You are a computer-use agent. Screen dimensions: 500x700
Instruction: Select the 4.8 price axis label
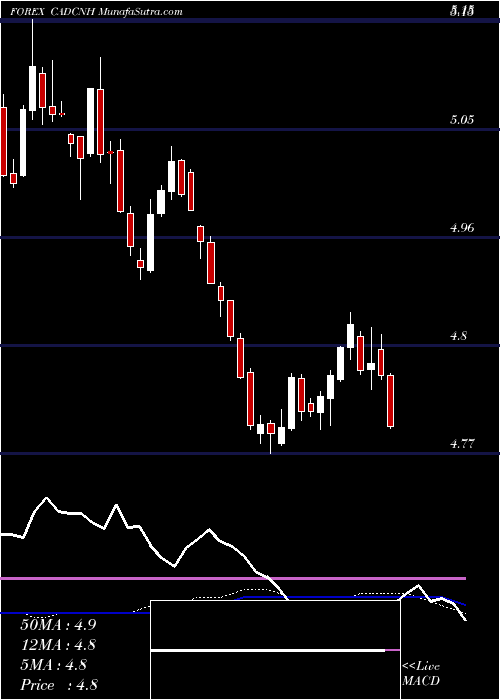pyautogui.click(x=458, y=335)
